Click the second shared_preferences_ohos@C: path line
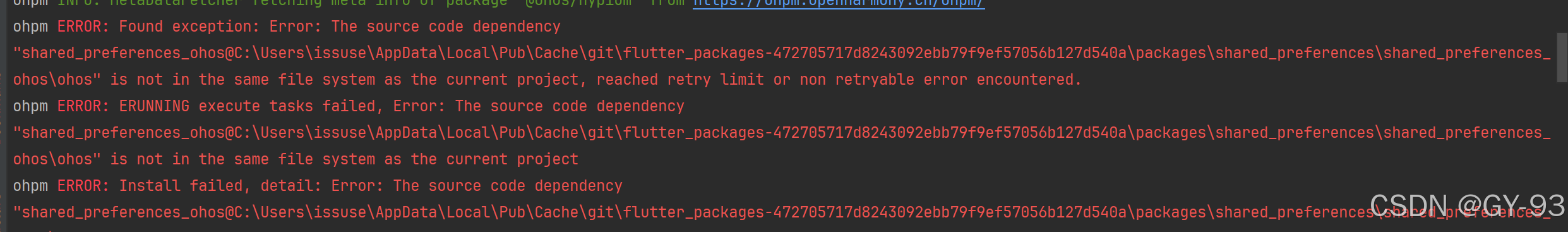1568x232 pixels. 782,133
